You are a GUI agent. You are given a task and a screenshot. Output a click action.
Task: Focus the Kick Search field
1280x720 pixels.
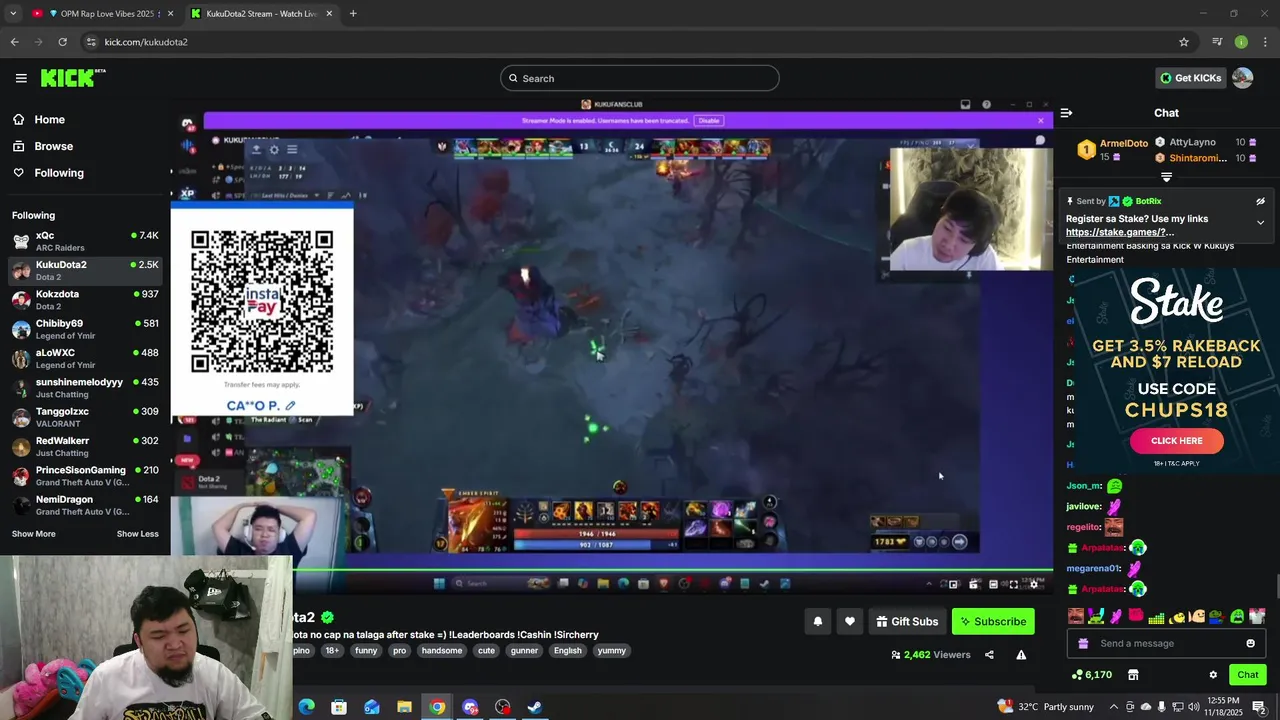tap(640, 78)
